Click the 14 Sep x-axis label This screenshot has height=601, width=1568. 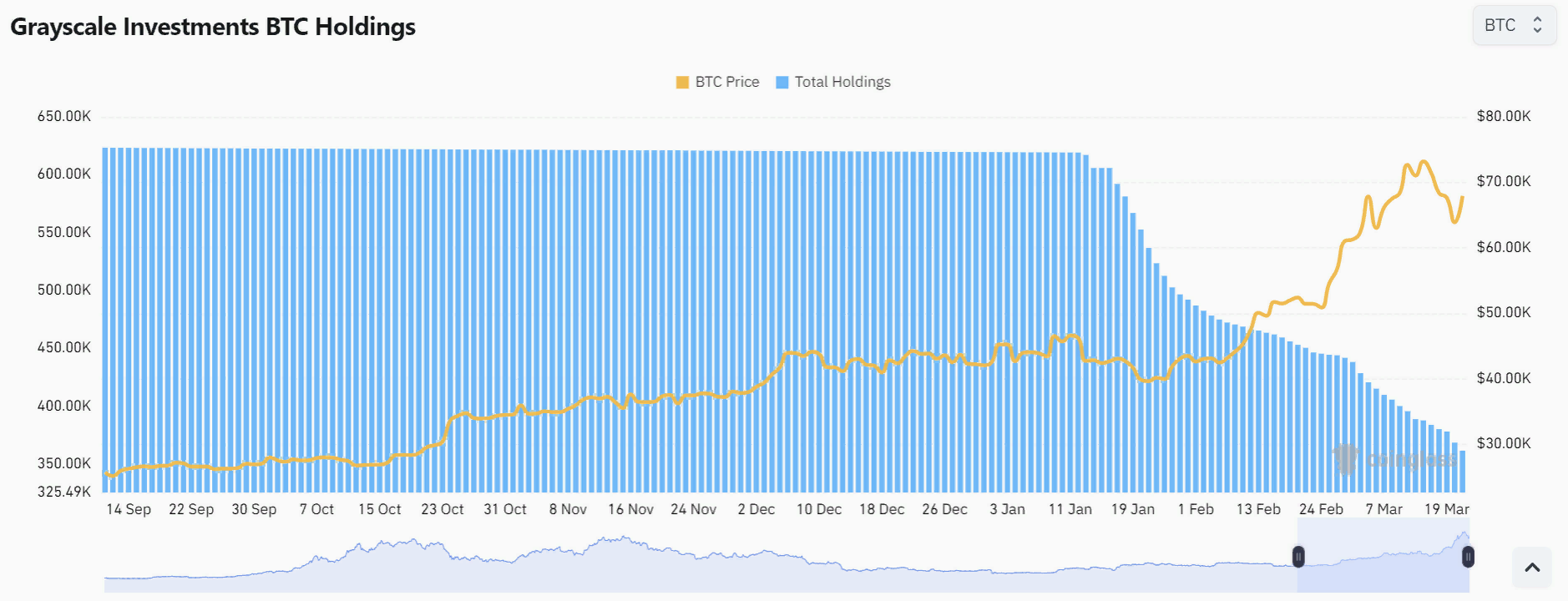click(129, 509)
